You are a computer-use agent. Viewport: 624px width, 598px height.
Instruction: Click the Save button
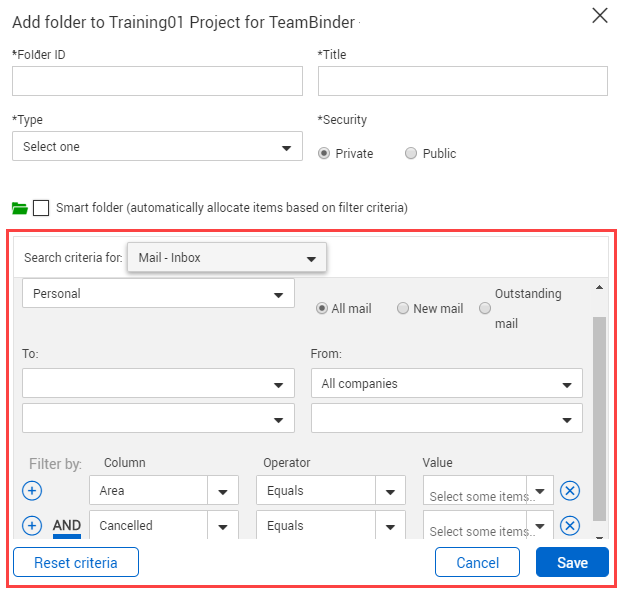[572, 562]
